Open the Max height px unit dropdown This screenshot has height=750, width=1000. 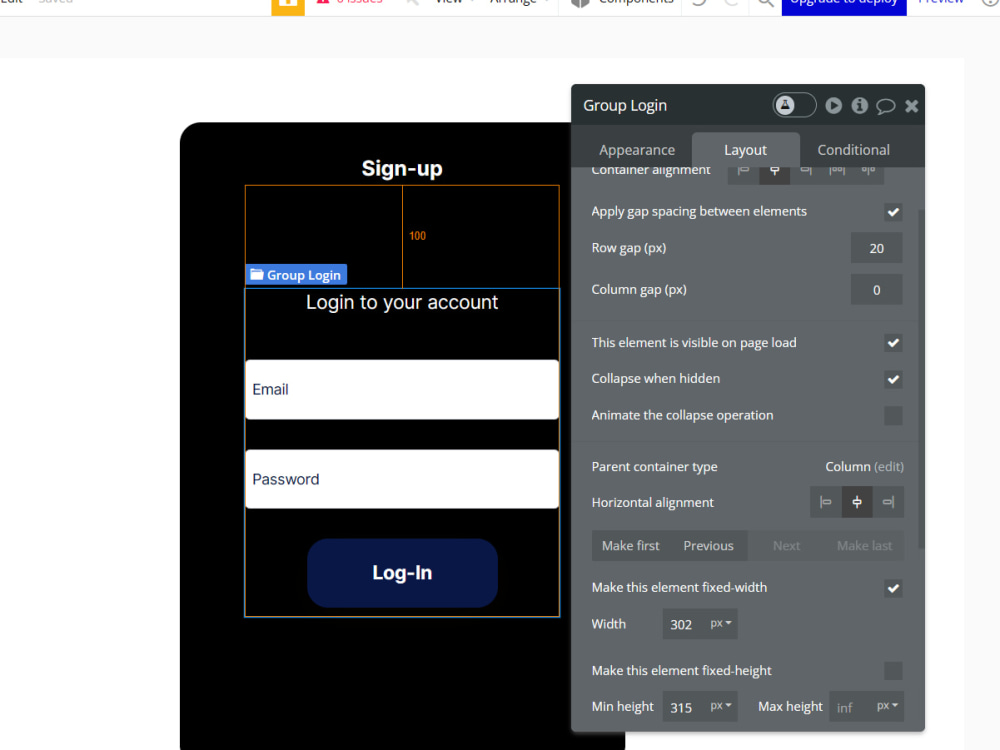887,706
